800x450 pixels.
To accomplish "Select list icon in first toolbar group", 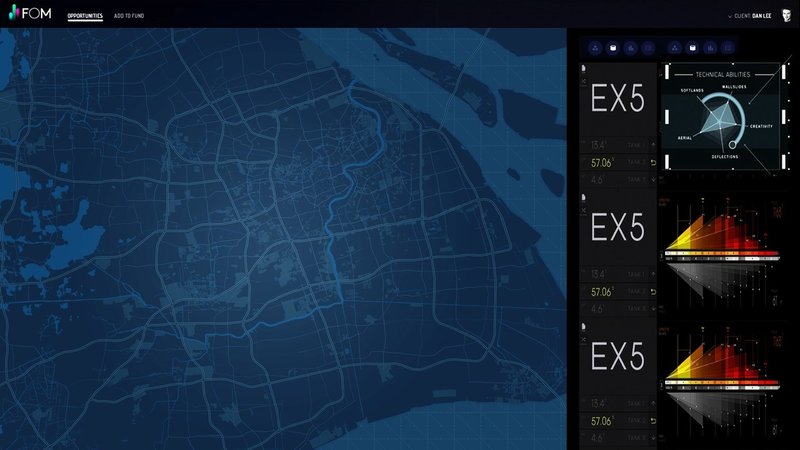I will [x=648, y=48].
